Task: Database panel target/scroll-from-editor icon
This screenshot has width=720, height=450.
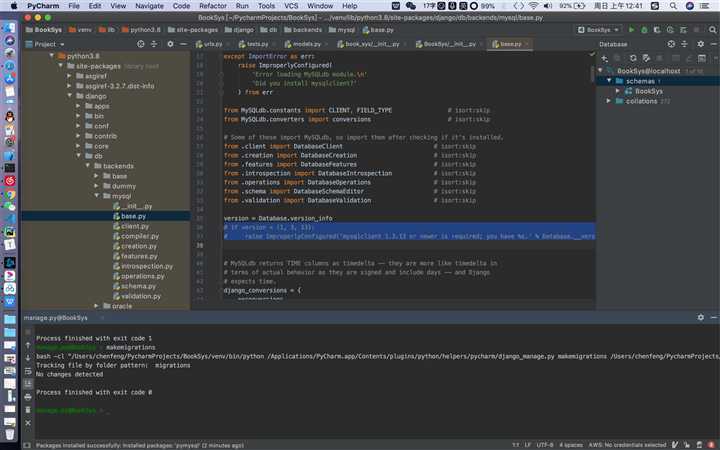Action: (671, 44)
